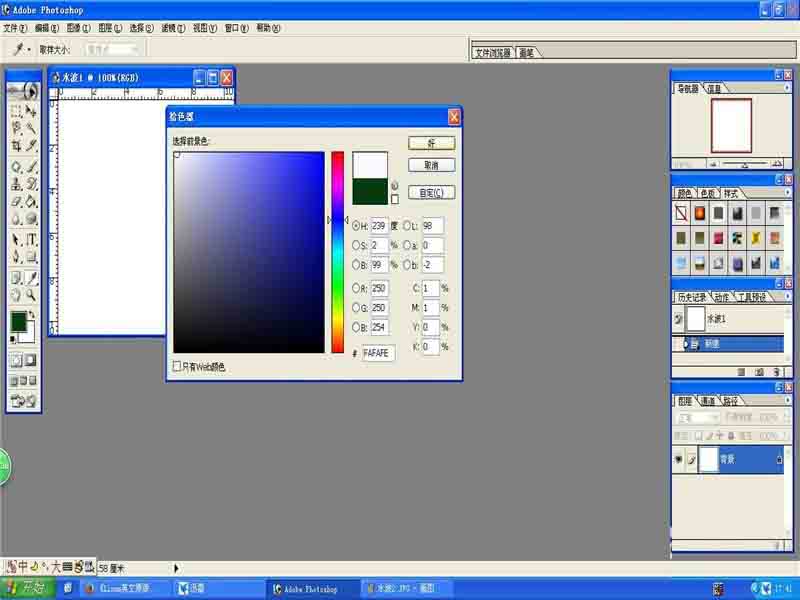This screenshot has height=600, width=800.
Task: Click Jump to ImageReady icon
Action: 23,401
